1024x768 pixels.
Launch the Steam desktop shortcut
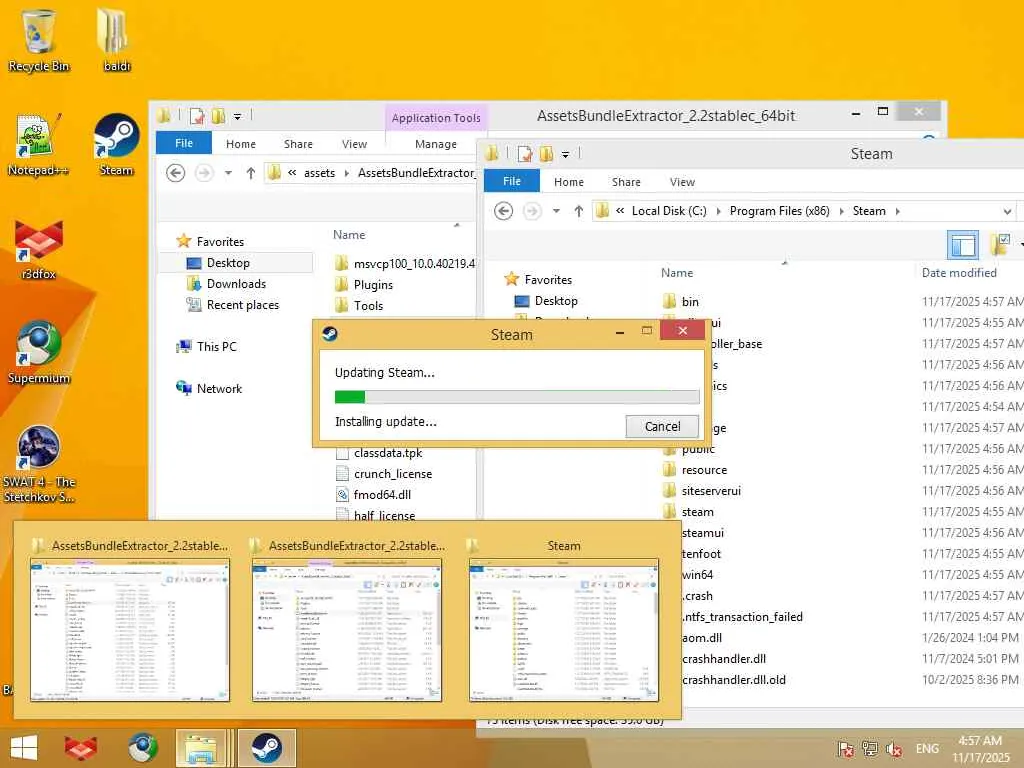[x=116, y=145]
